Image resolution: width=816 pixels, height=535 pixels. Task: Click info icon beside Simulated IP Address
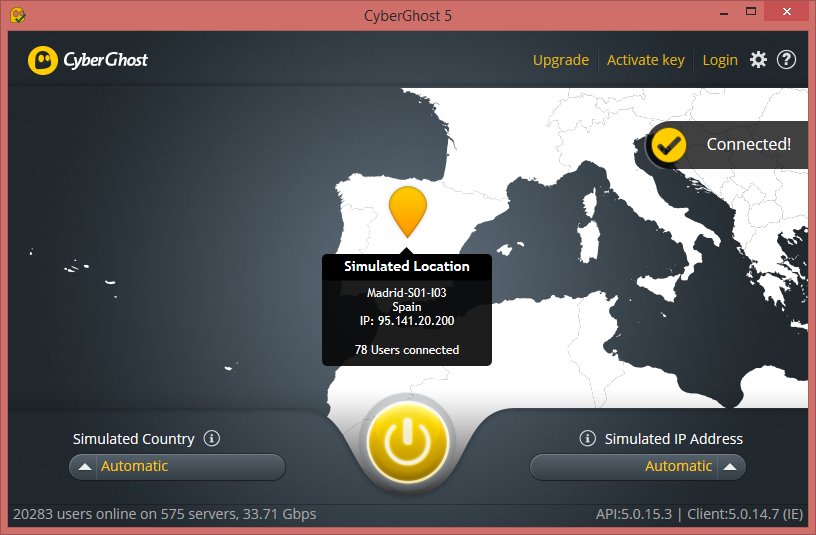(588, 438)
